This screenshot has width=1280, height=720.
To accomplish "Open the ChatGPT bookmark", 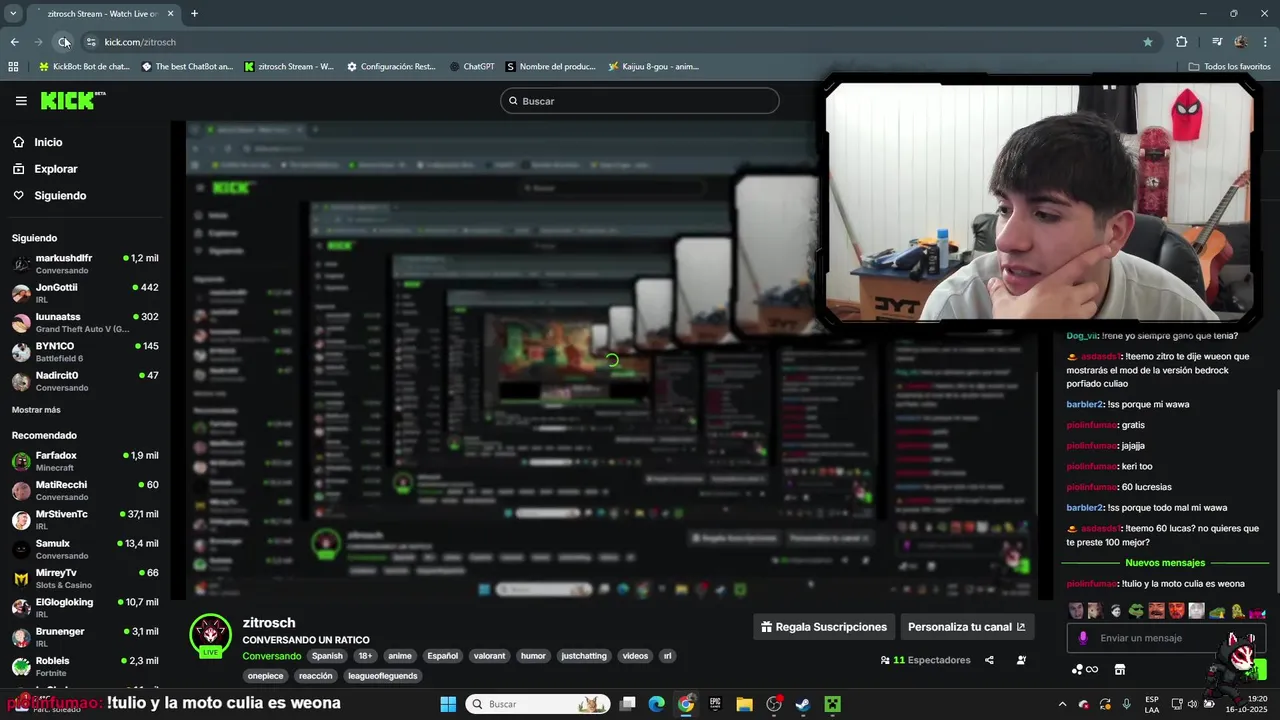I will click(472, 67).
